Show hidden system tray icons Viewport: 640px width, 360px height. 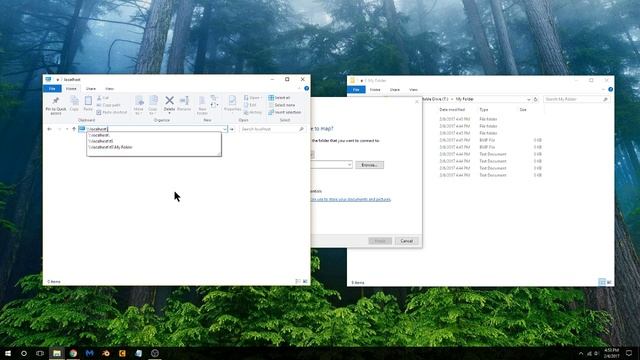click(581, 353)
